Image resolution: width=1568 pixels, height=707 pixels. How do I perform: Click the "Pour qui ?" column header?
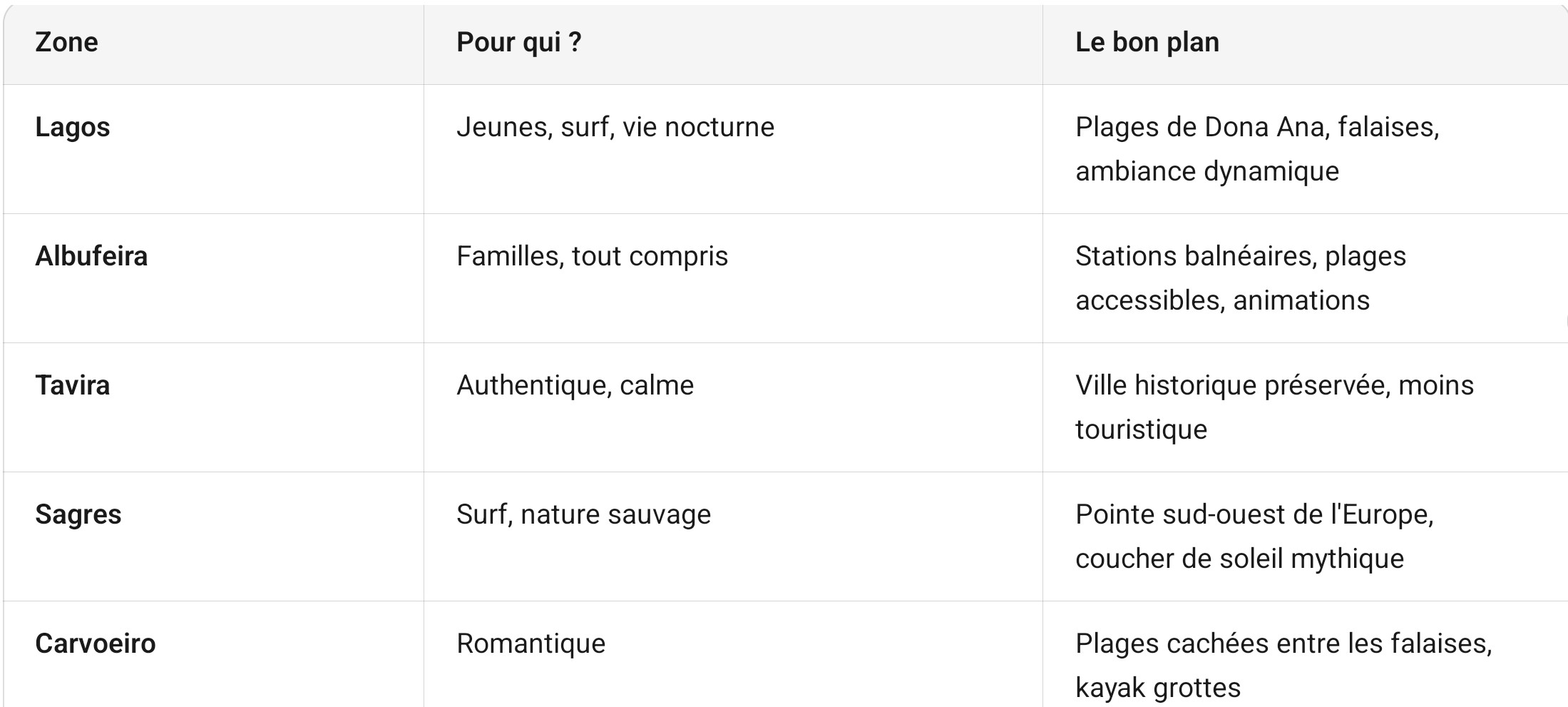pyautogui.click(x=518, y=43)
